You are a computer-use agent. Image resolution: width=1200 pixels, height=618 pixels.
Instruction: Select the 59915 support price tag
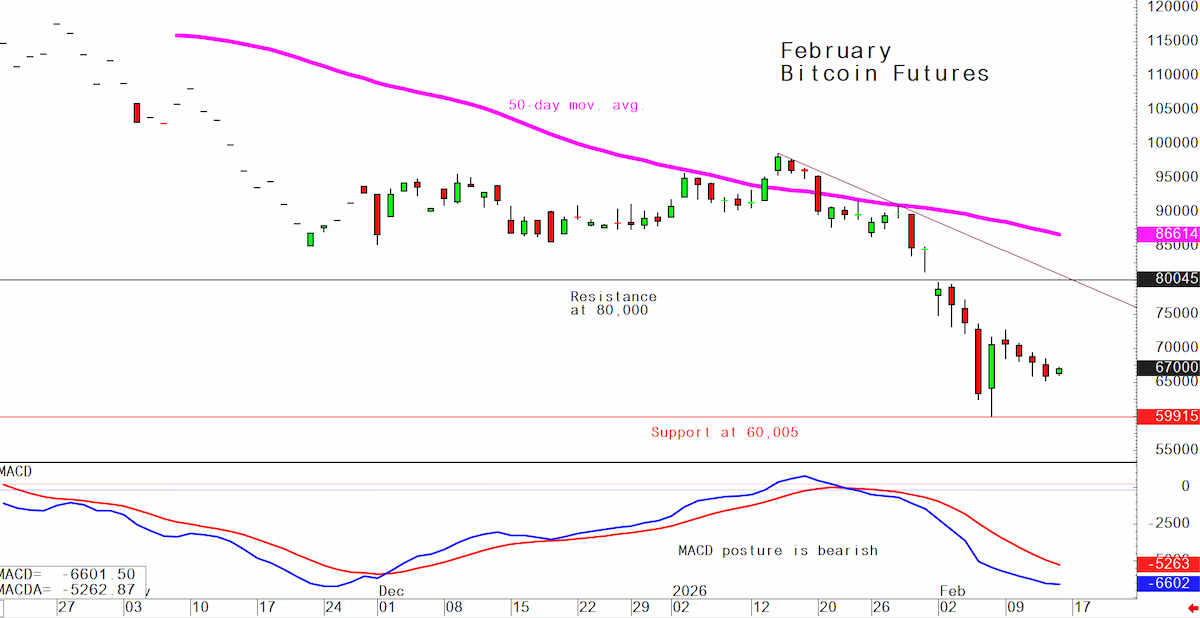(1168, 416)
